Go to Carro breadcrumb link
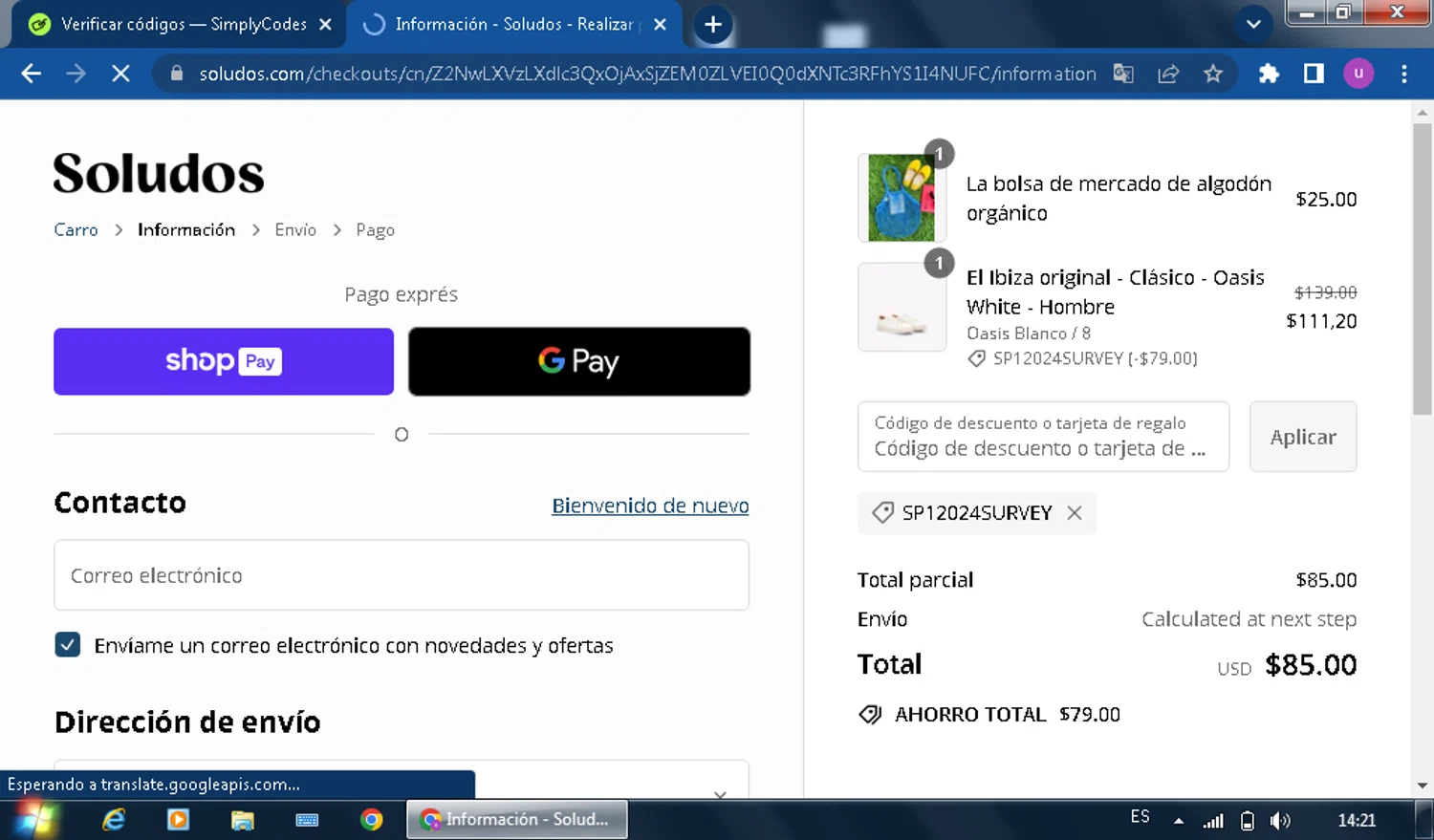Viewport: 1434px width, 840px height. [76, 230]
